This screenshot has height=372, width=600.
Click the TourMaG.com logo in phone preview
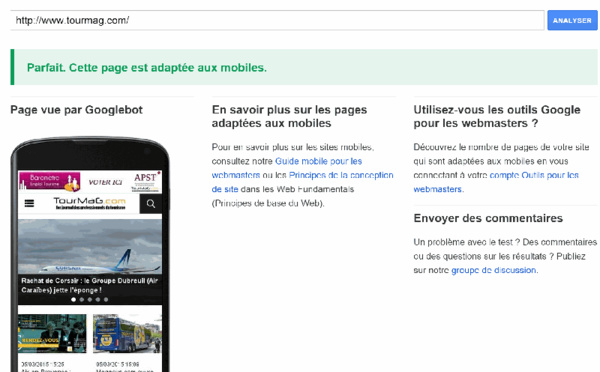(x=90, y=203)
